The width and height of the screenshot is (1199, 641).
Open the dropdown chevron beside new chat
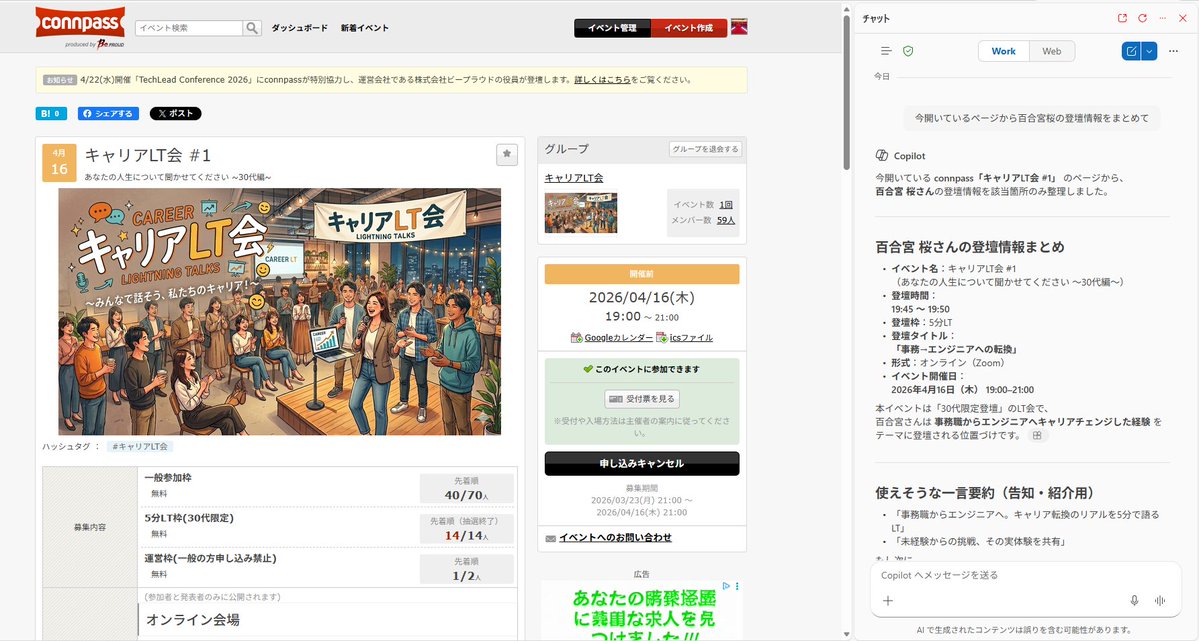(x=1148, y=50)
